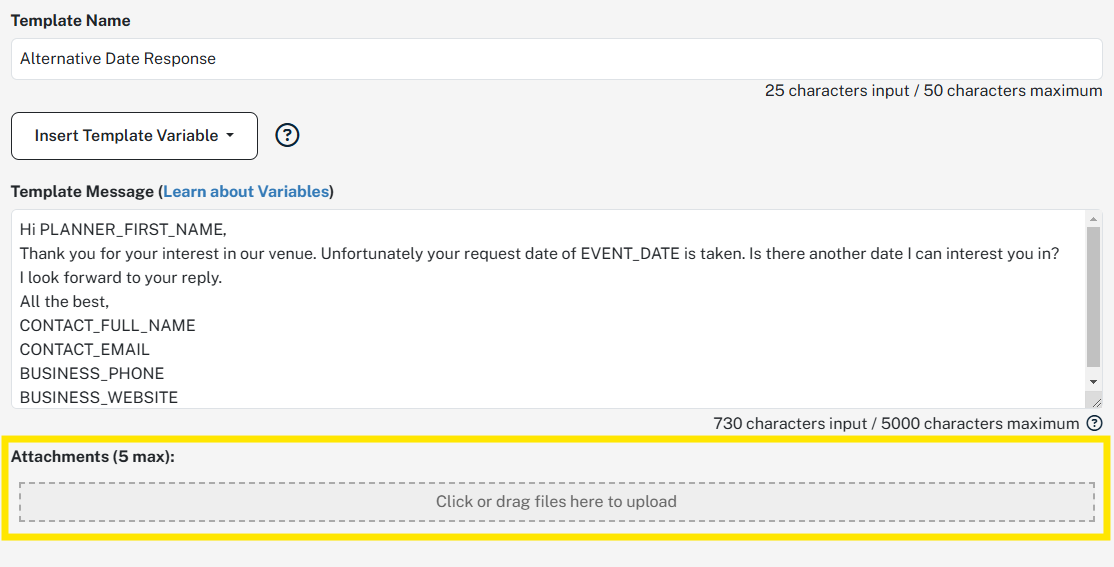1114x567 pixels.
Task: Click the caret on Insert Template Variable
Action: tap(229, 136)
